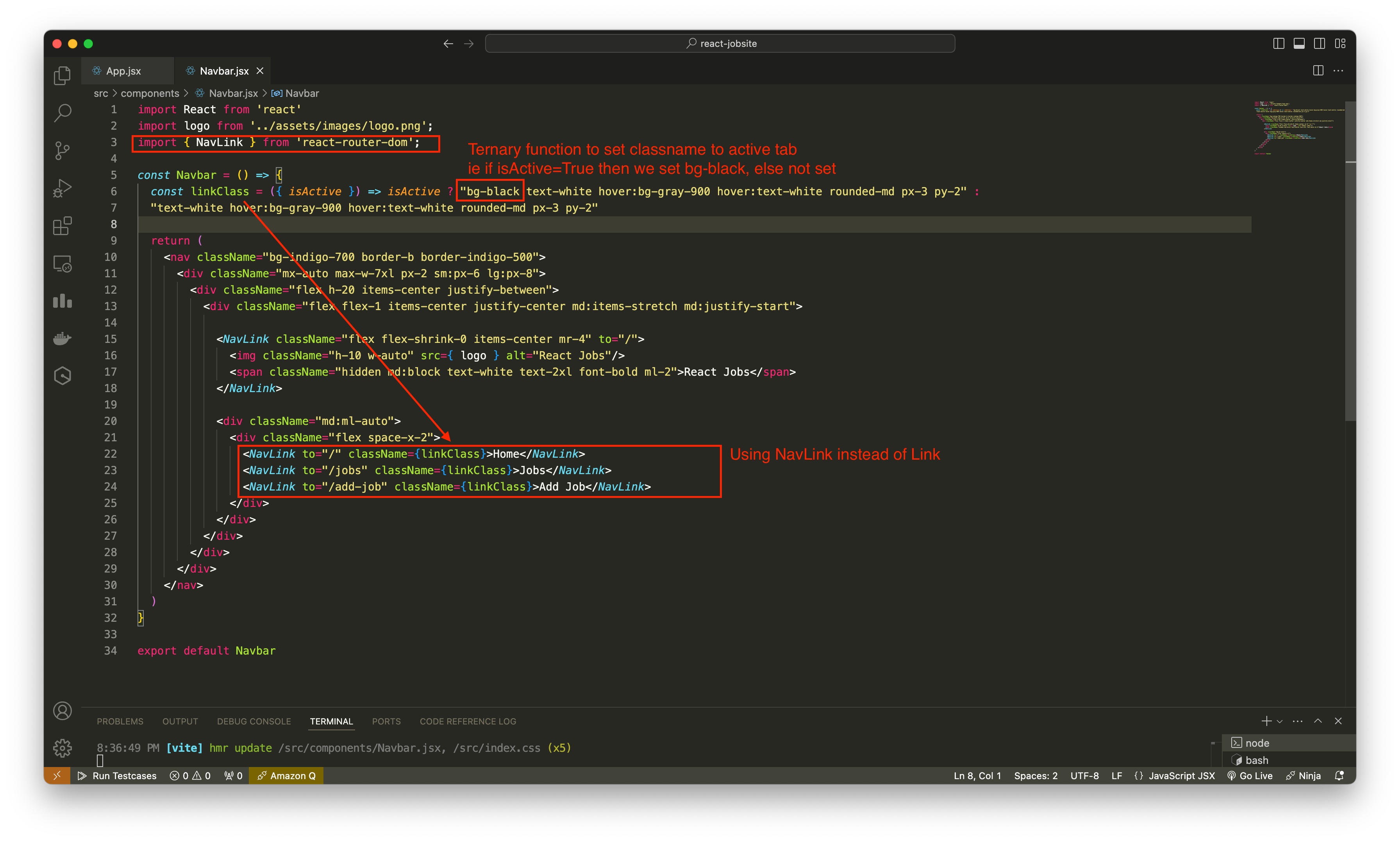1400x842 pixels.
Task: Go back with the left arrow
Action: click(x=448, y=44)
